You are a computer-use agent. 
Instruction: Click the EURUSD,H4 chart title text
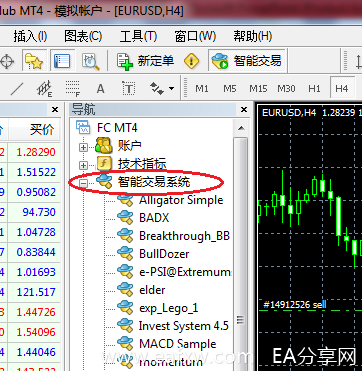[289, 113]
